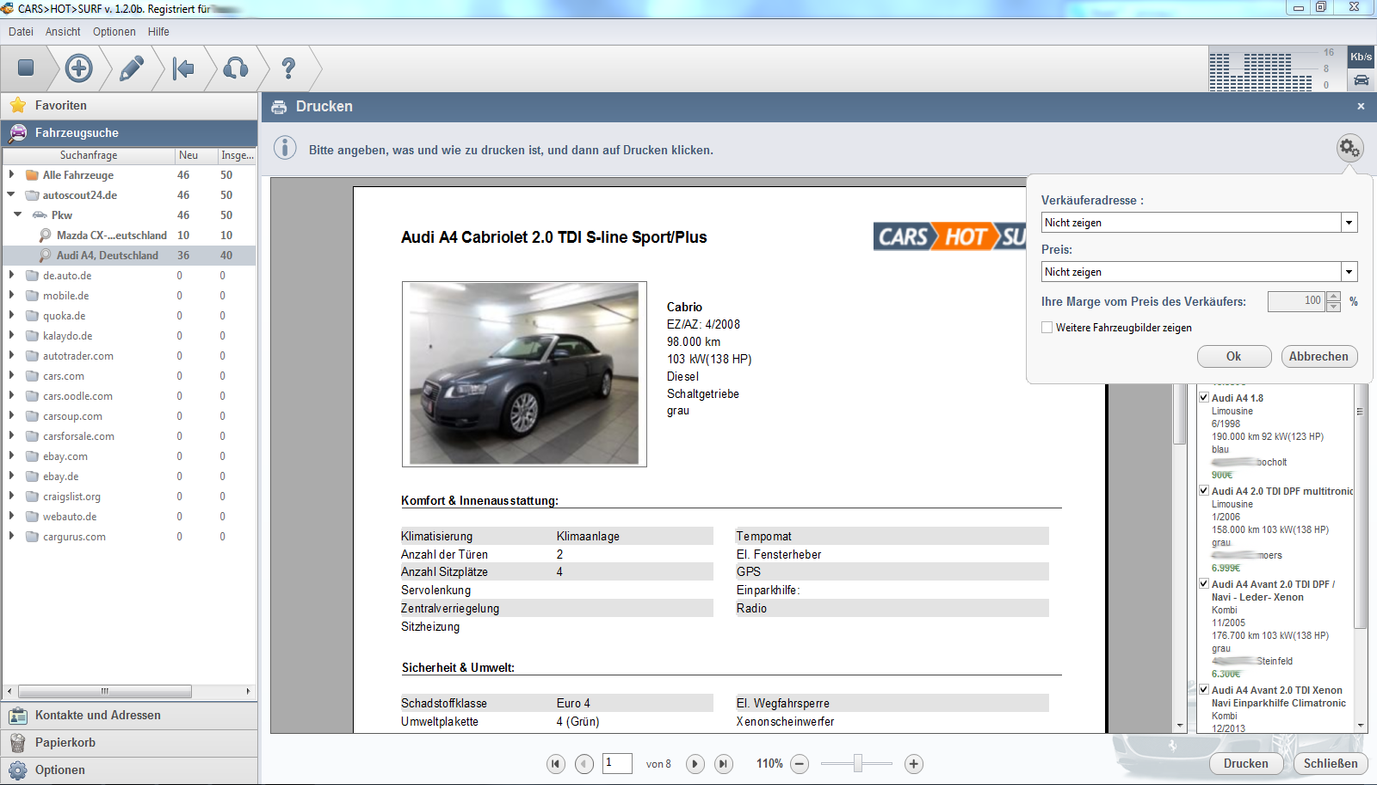This screenshot has height=785, width=1377.
Task: Expand the ebay.com tree node
Action: pos(11,456)
